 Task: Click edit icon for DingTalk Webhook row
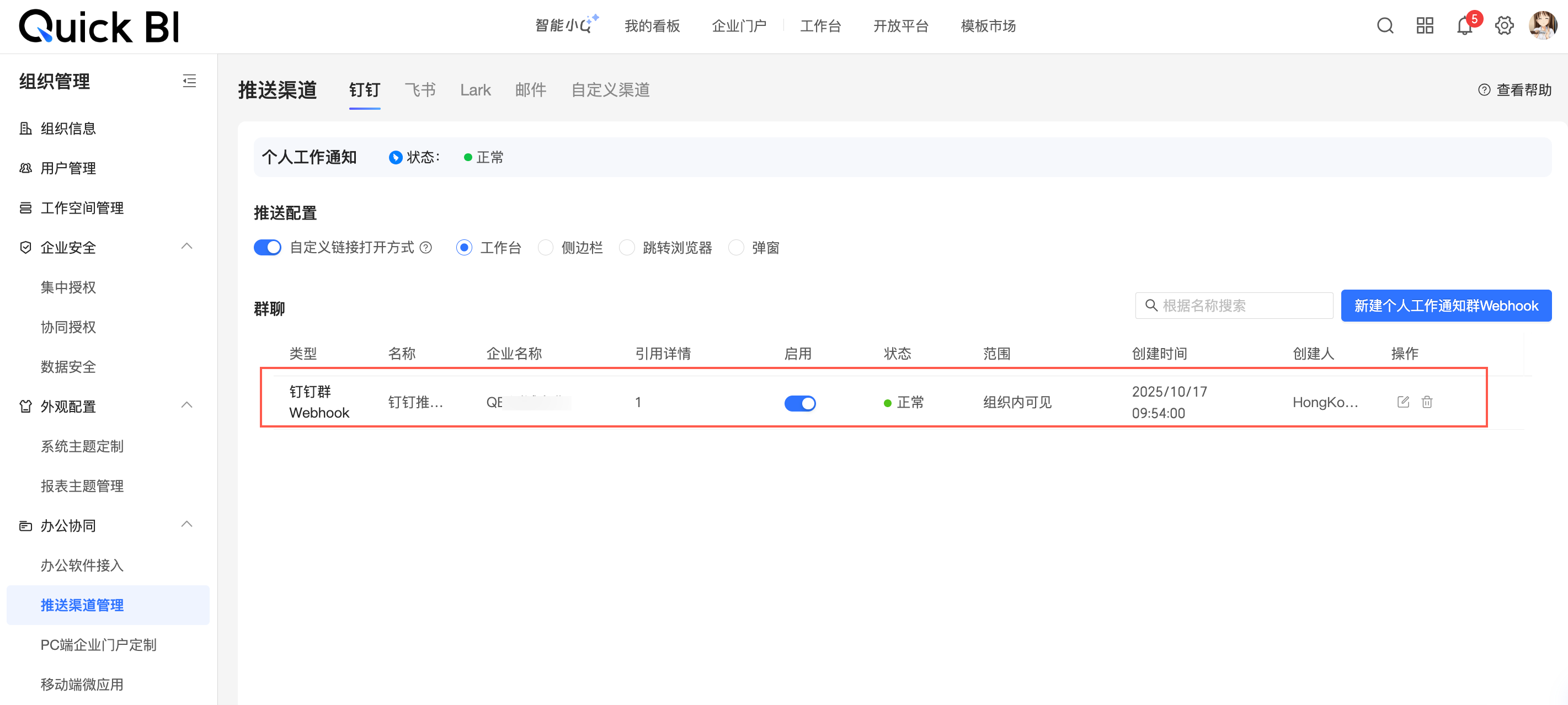click(x=1403, y=402)
